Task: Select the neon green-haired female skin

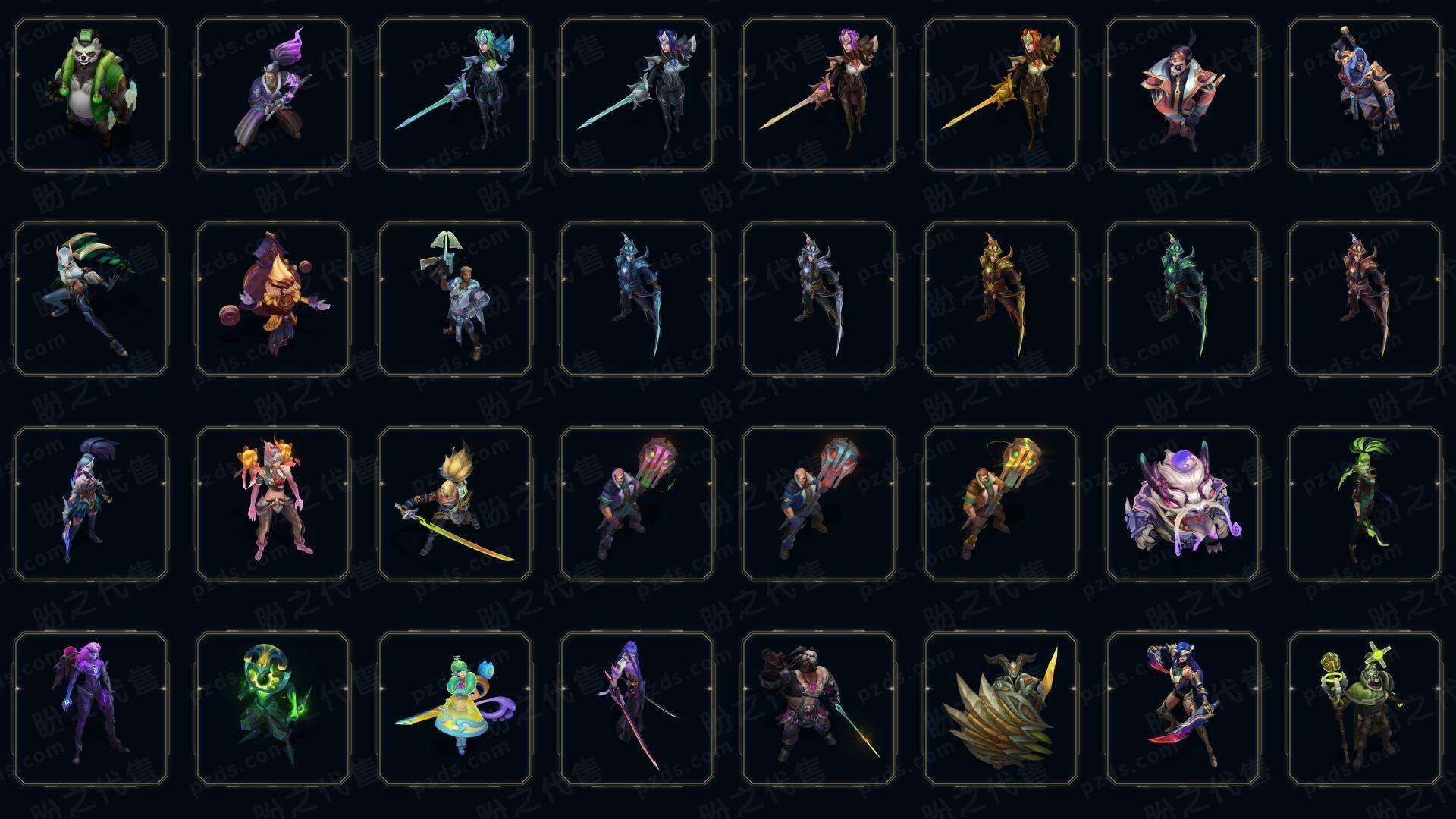Action: coord(1365,504)
